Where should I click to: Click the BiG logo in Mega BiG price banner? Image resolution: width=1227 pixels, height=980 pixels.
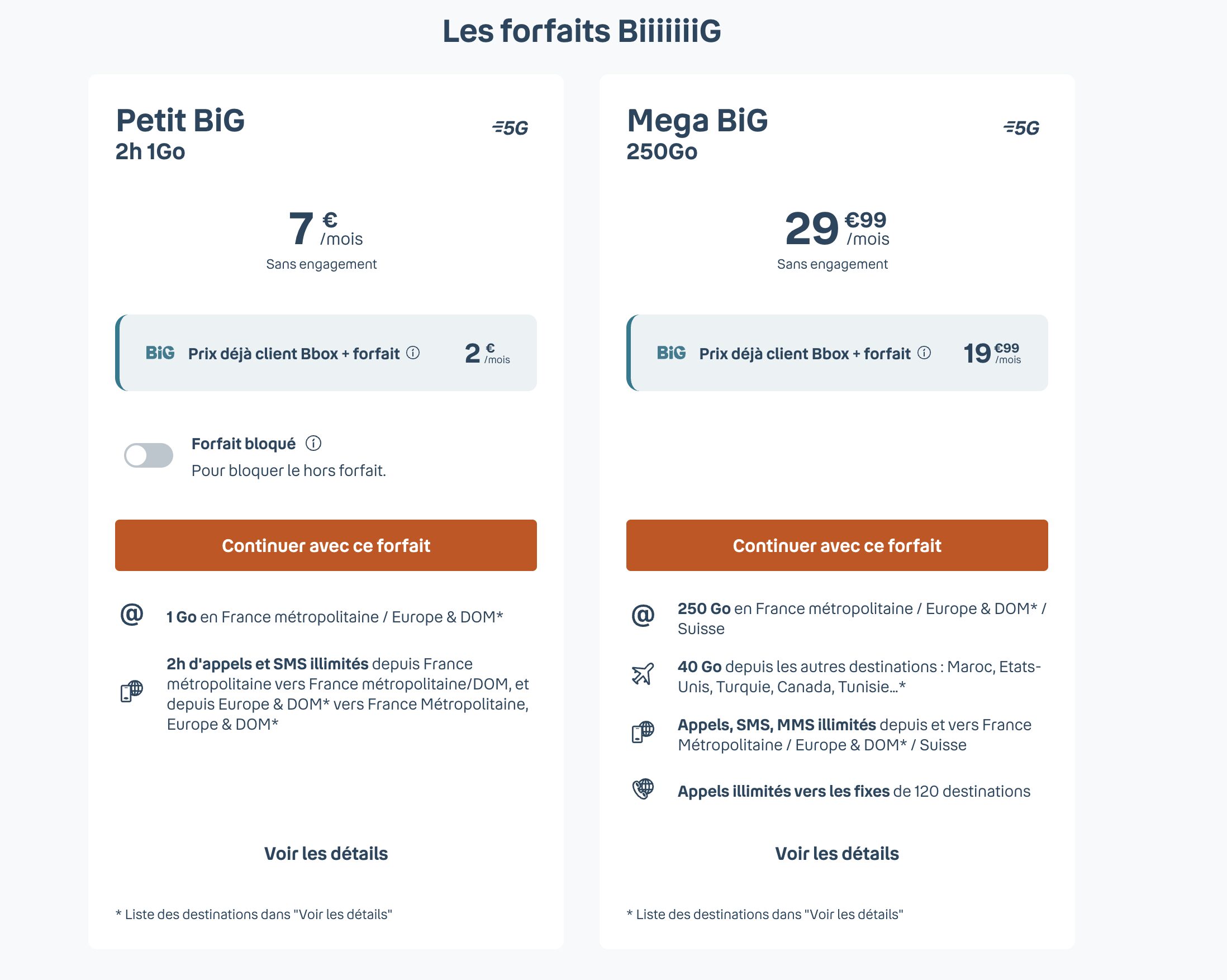pyautogui.click(x=671, y=353)
